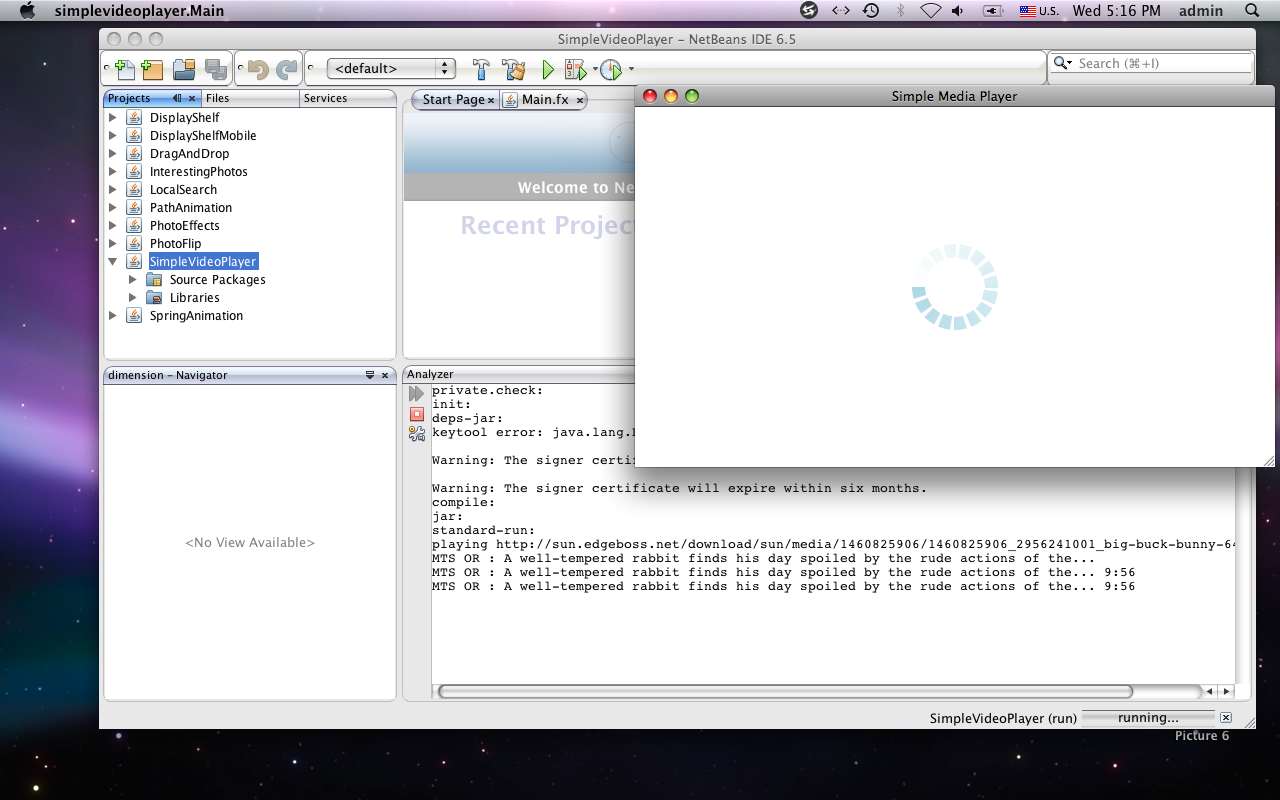The width and height of the screenshot is (1280, 800).
Task: Click the Build Main Project hammer icon
Action: (x=481, y=69)
